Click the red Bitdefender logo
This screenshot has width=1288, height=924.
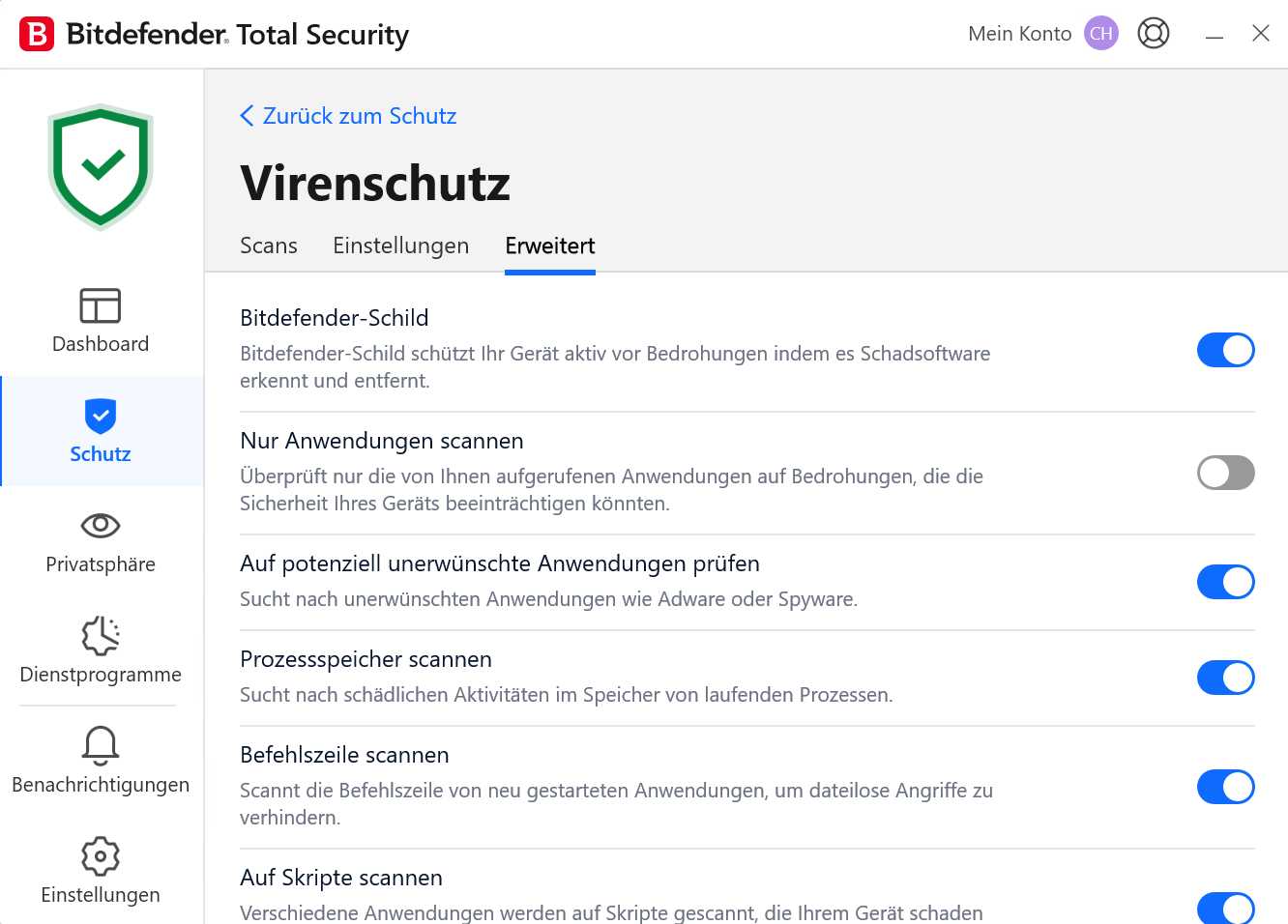(x=36, y=32)
